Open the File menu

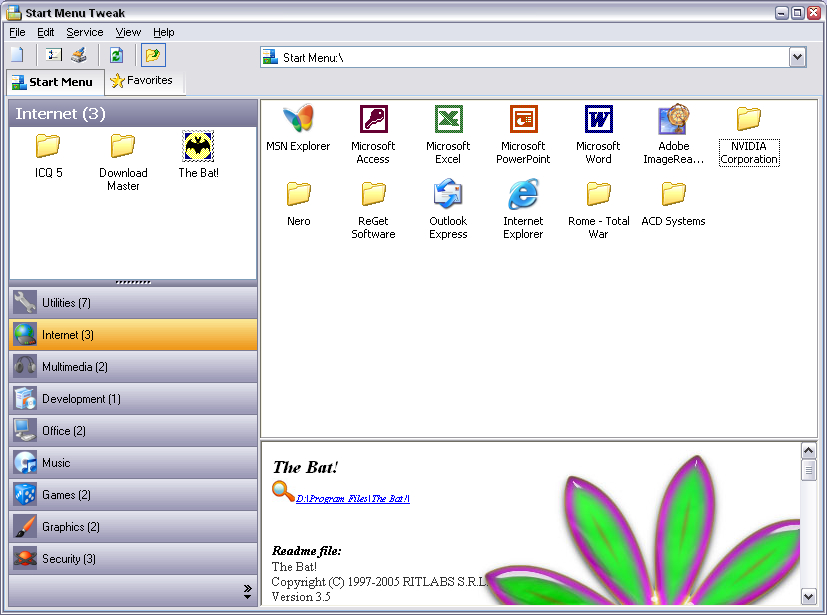tap(17, 32)
